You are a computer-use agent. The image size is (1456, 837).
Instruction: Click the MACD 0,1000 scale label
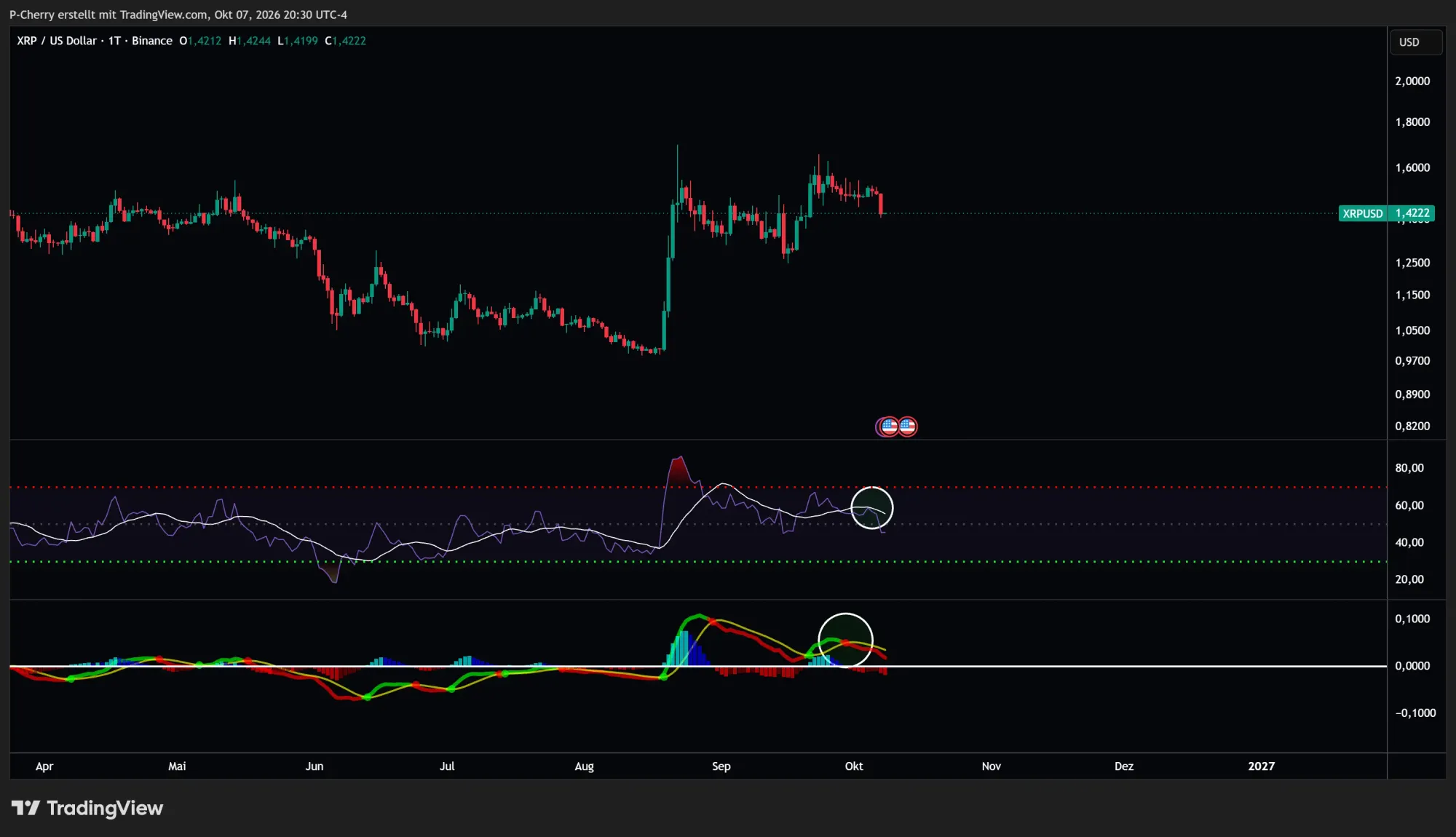click(x=1412, y=619)
